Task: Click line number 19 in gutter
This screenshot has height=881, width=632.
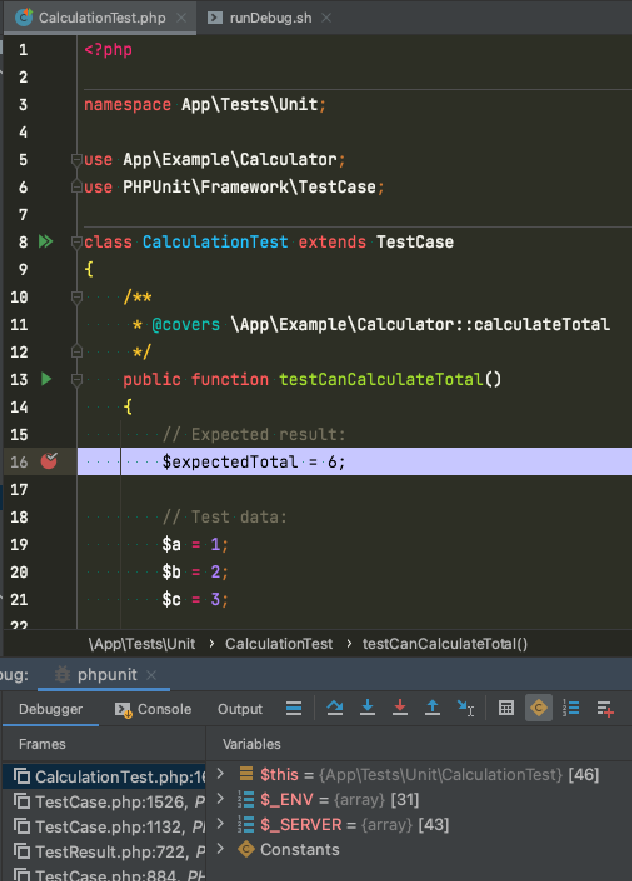Action: coord(19,544)
